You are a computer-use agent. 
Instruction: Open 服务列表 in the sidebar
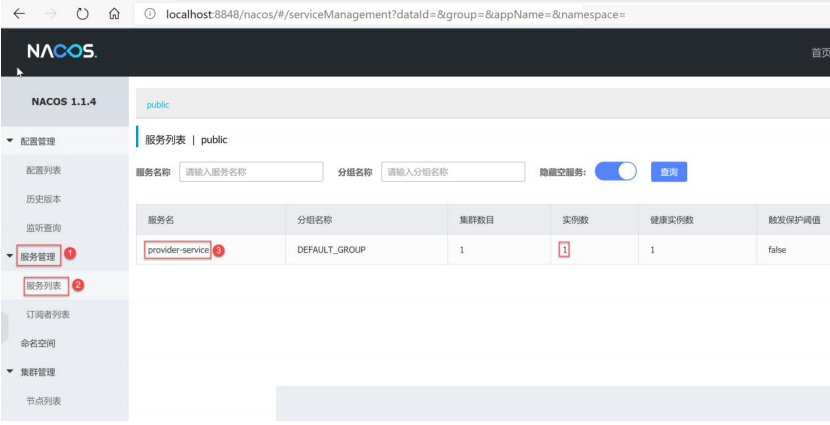[x=43, y=286]
